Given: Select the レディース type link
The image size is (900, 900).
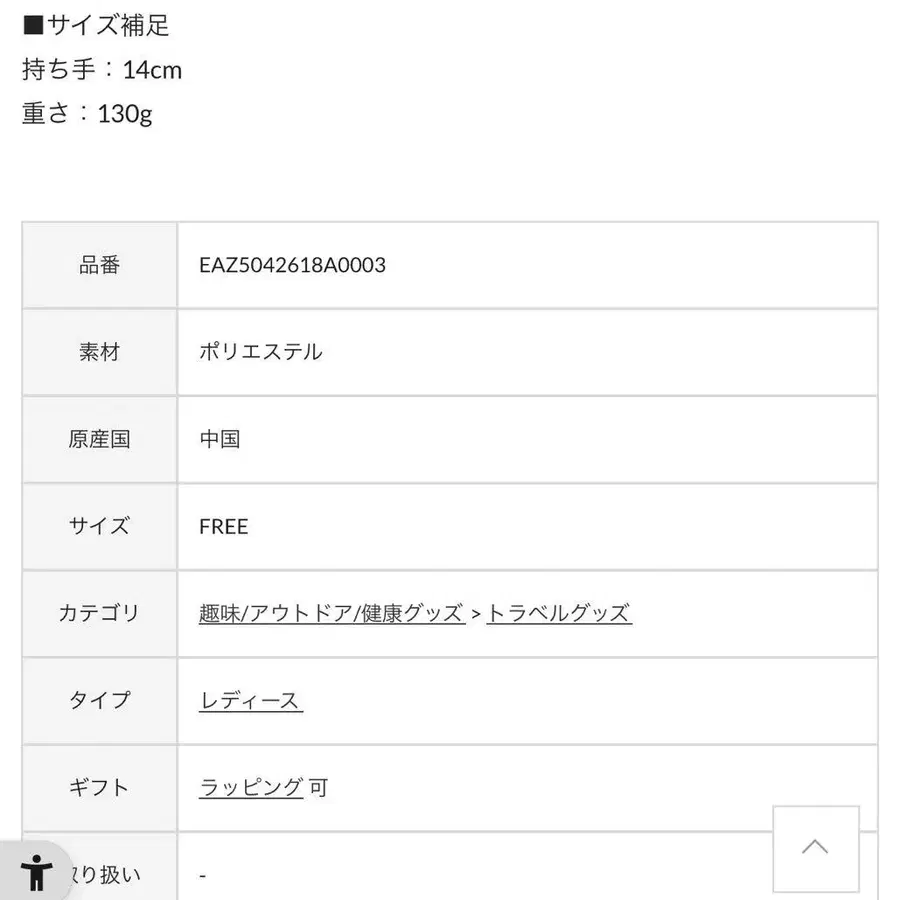Looking at the screenshot, I should tap(250, 700).
